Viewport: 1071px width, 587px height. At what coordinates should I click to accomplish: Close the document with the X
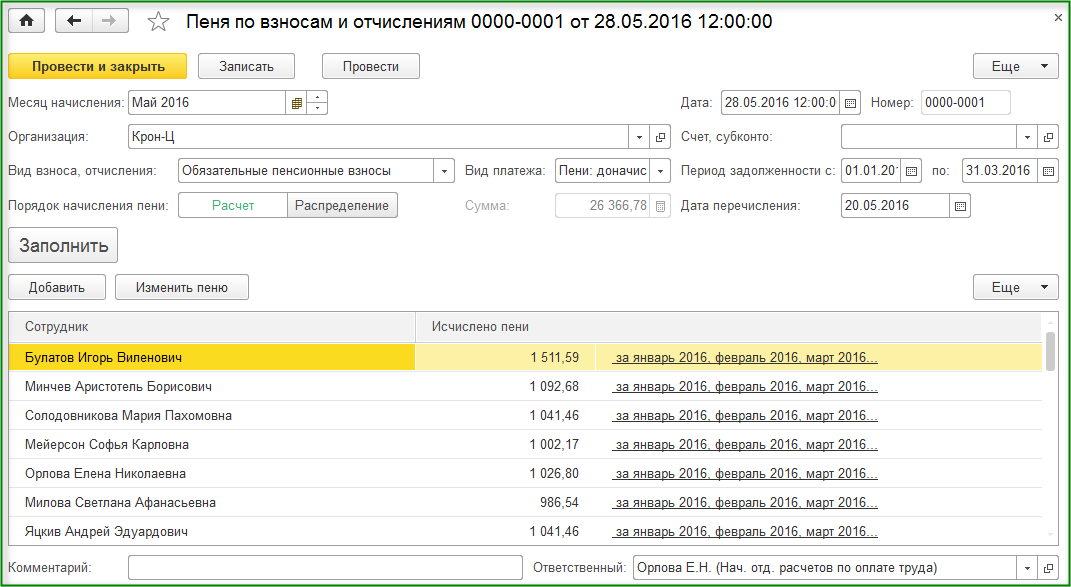(1058, 18)
